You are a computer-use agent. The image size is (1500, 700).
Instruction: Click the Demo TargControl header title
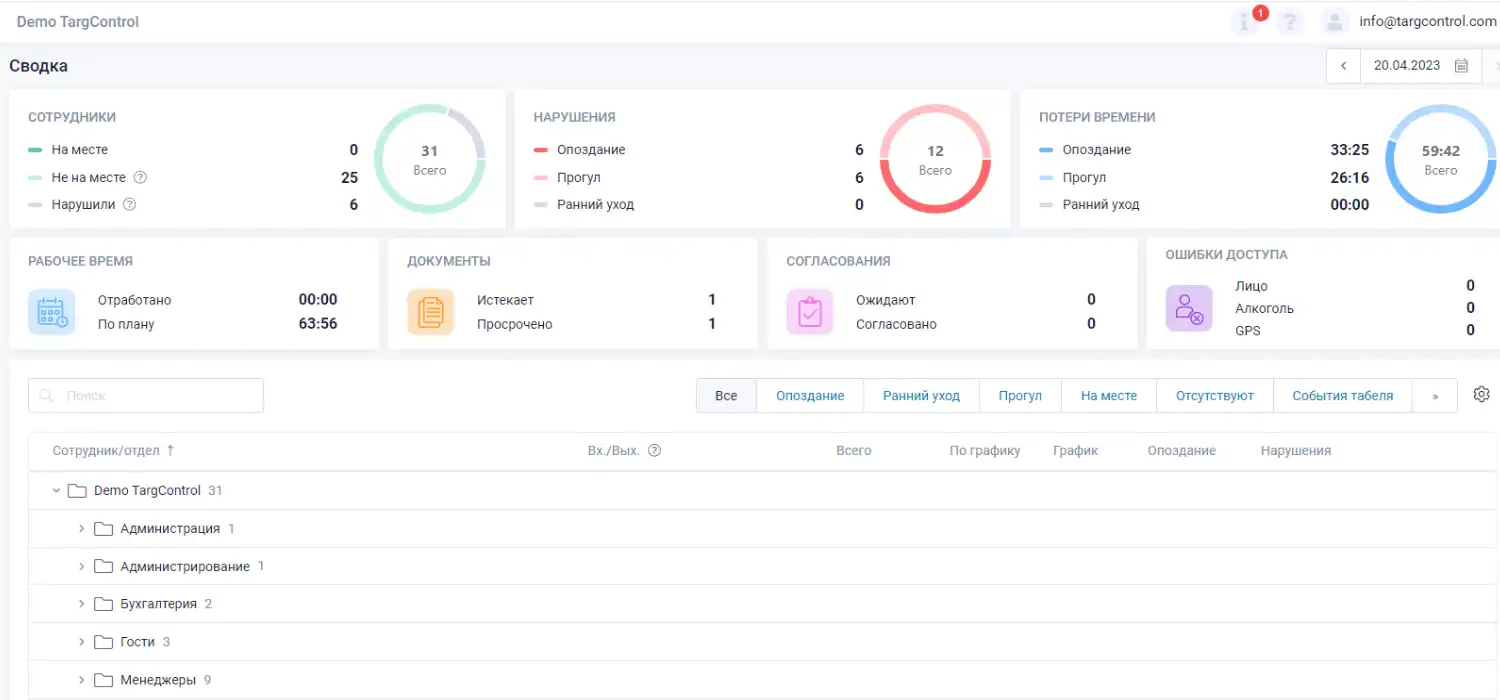(78, 21)
